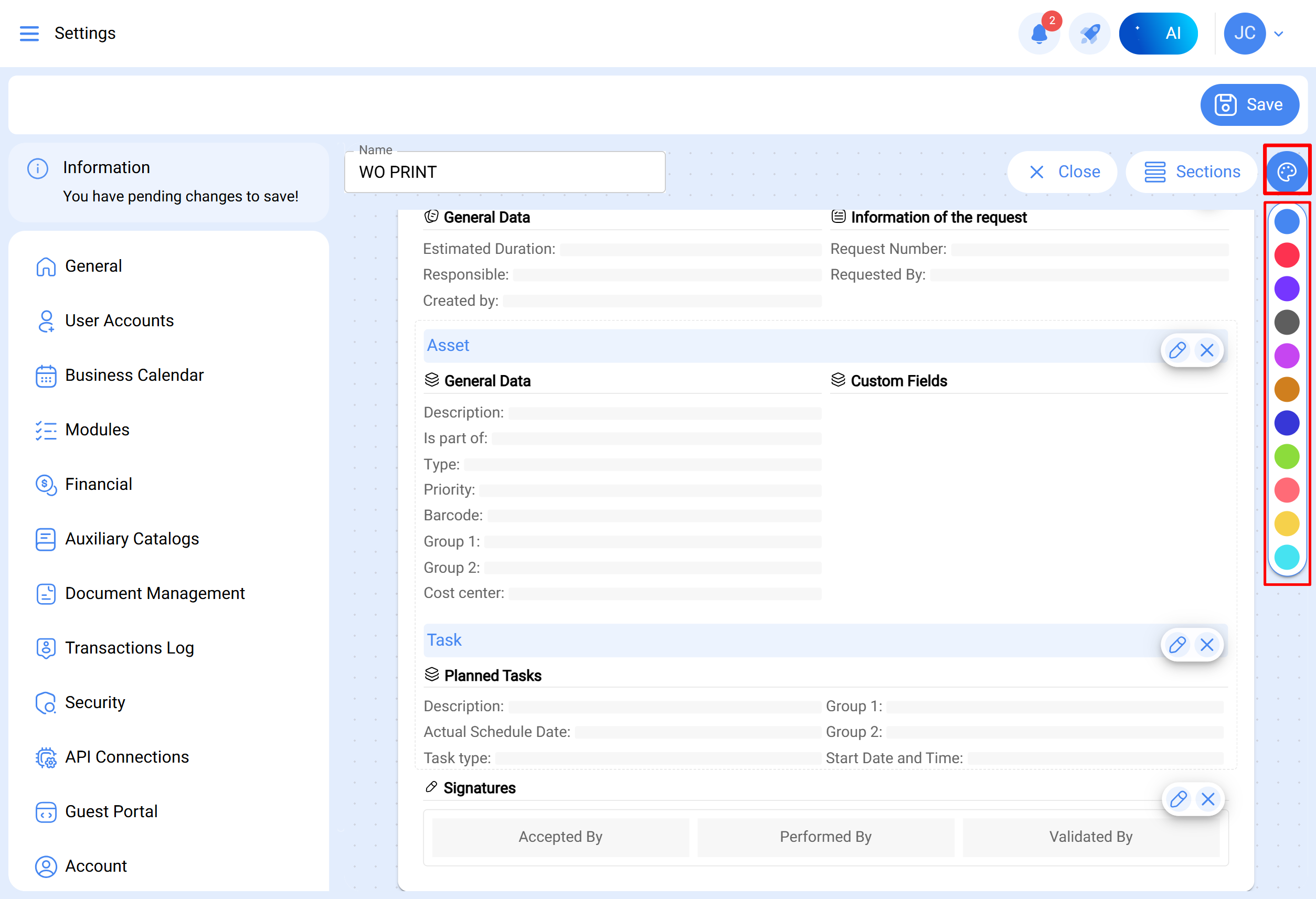Open the Sections panel

[1192, 172]
